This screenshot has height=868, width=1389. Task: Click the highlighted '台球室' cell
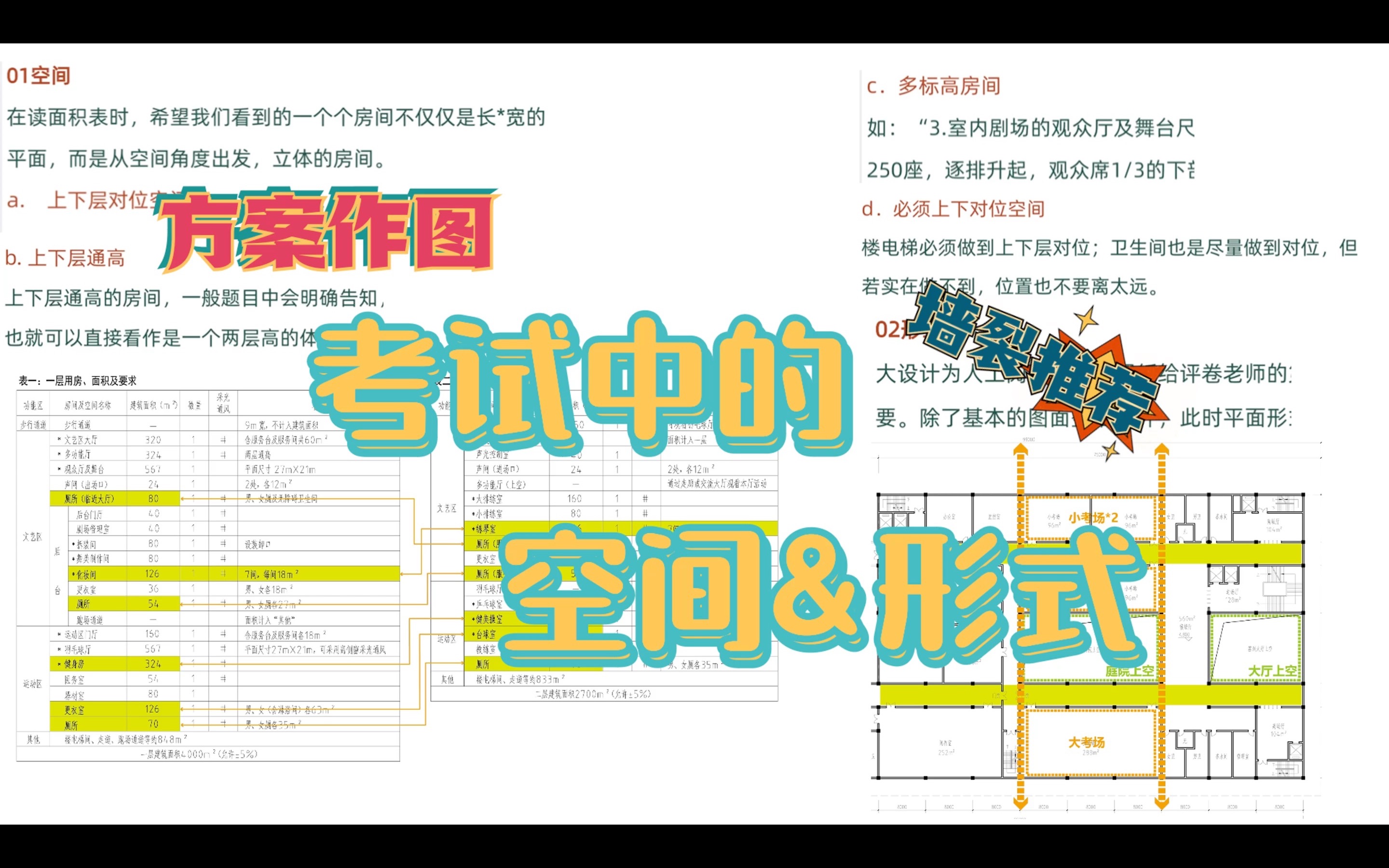[x=484, y=634]
